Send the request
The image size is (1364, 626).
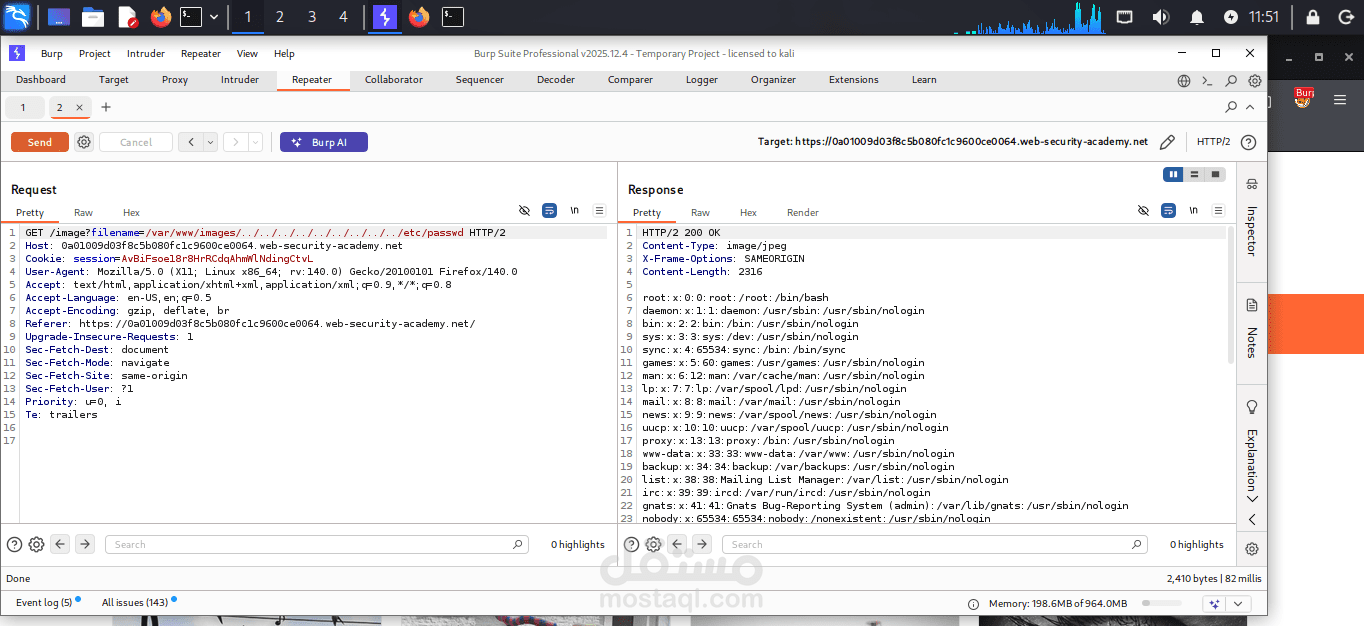click(40, 142)
